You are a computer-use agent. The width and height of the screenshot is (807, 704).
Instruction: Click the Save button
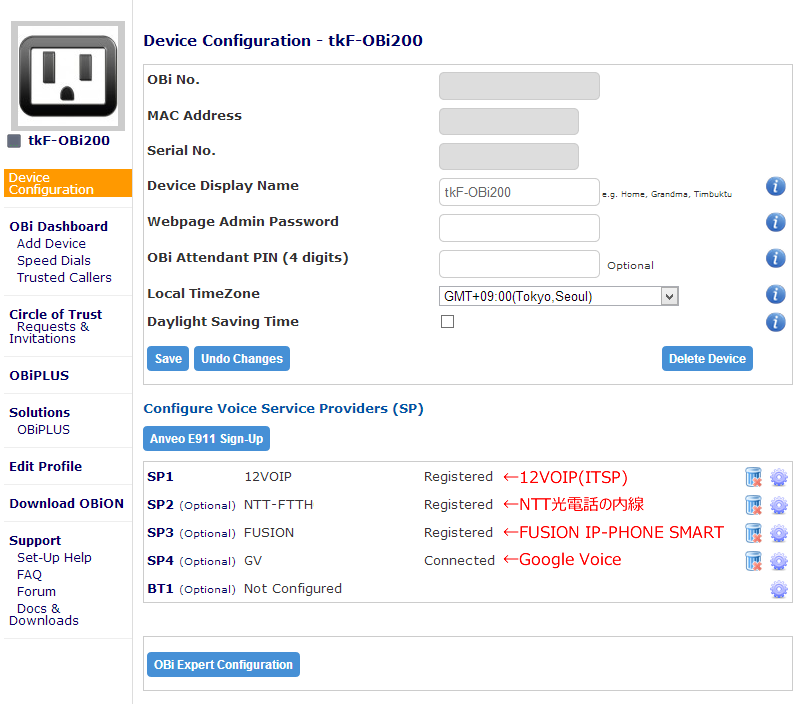pyautogui.click(x=168, y=359)
